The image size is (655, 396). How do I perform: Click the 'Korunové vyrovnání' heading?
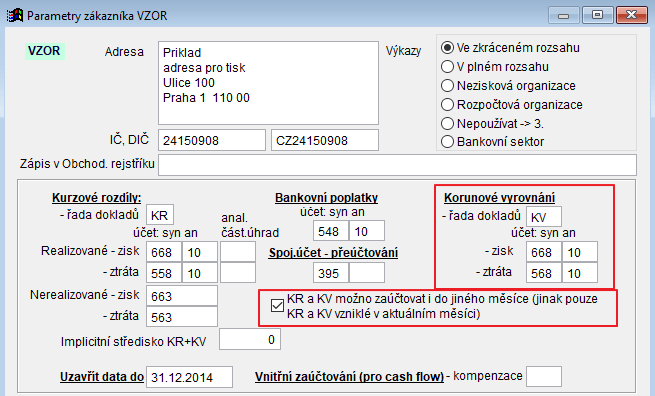point(500,198)
